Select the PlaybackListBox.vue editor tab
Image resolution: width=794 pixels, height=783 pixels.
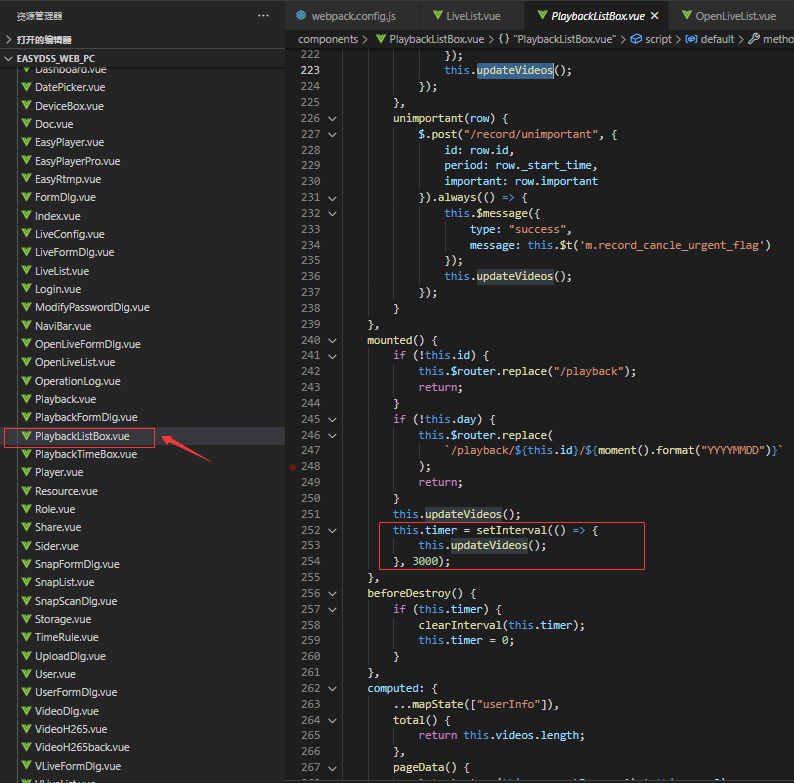[x=598, y=16]
